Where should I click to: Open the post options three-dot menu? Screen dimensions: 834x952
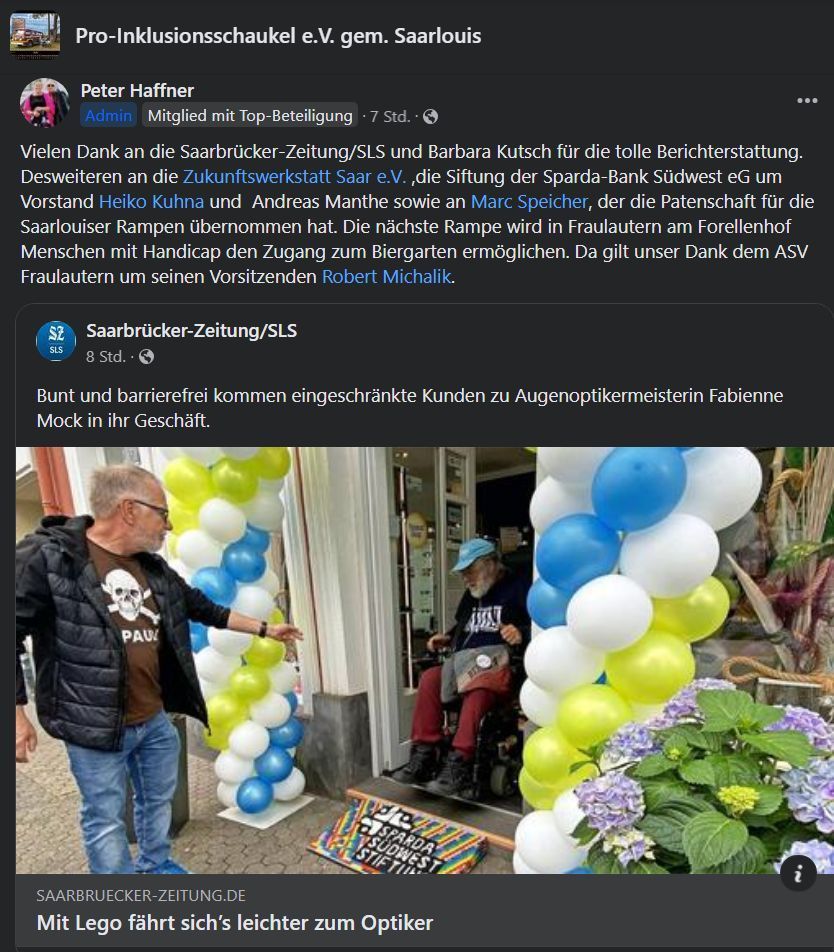point(807,101)
